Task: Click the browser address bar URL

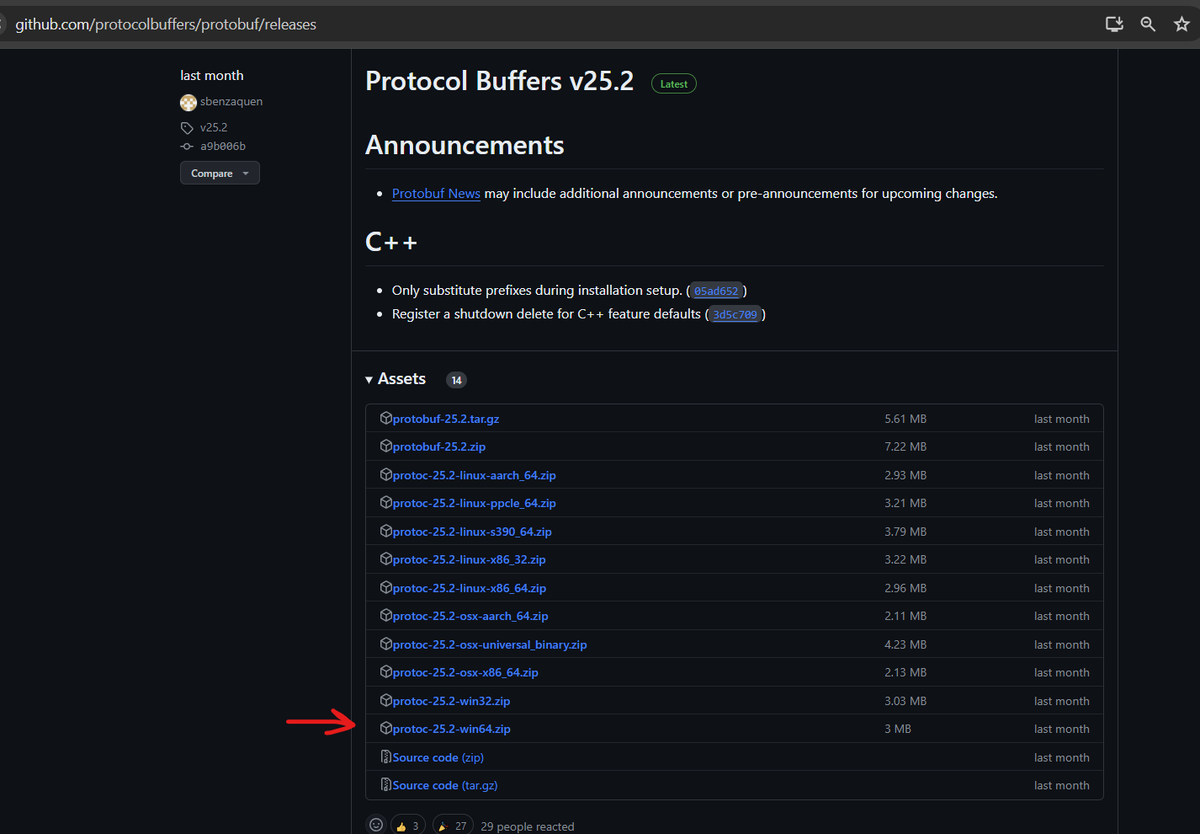Action: coord(166,24)
